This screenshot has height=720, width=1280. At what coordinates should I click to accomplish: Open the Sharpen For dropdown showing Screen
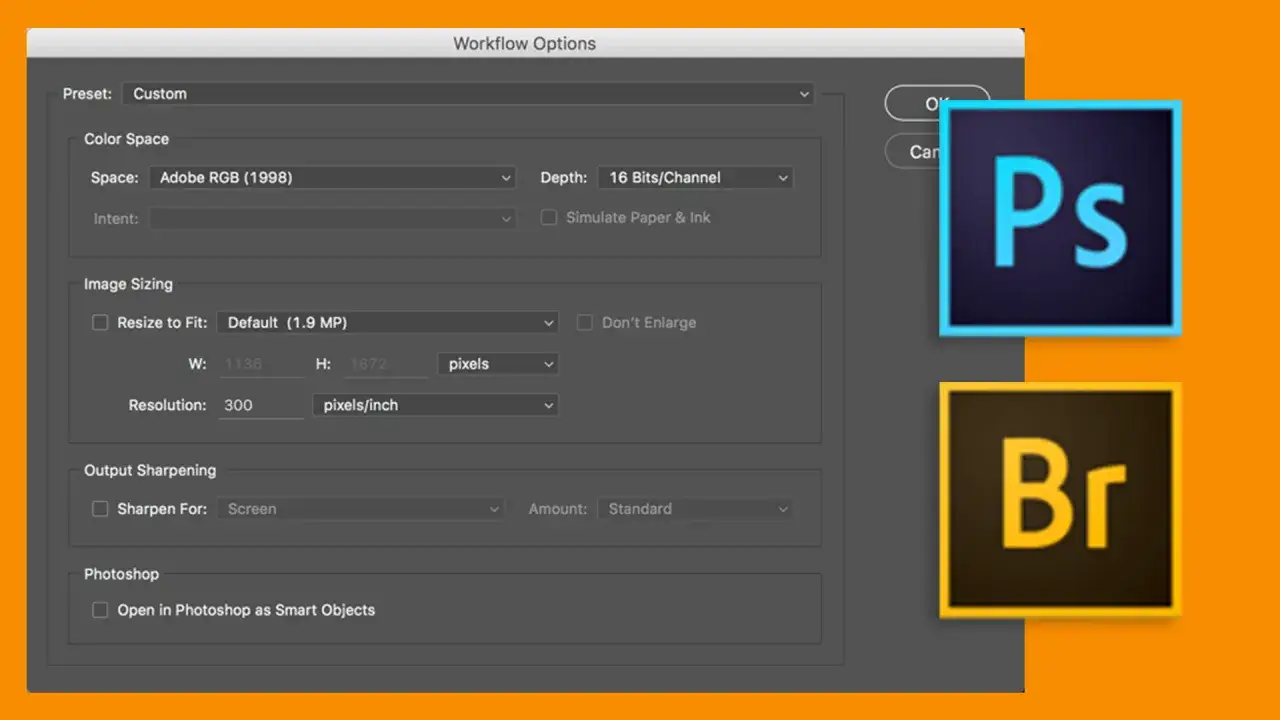pos(360,509)
